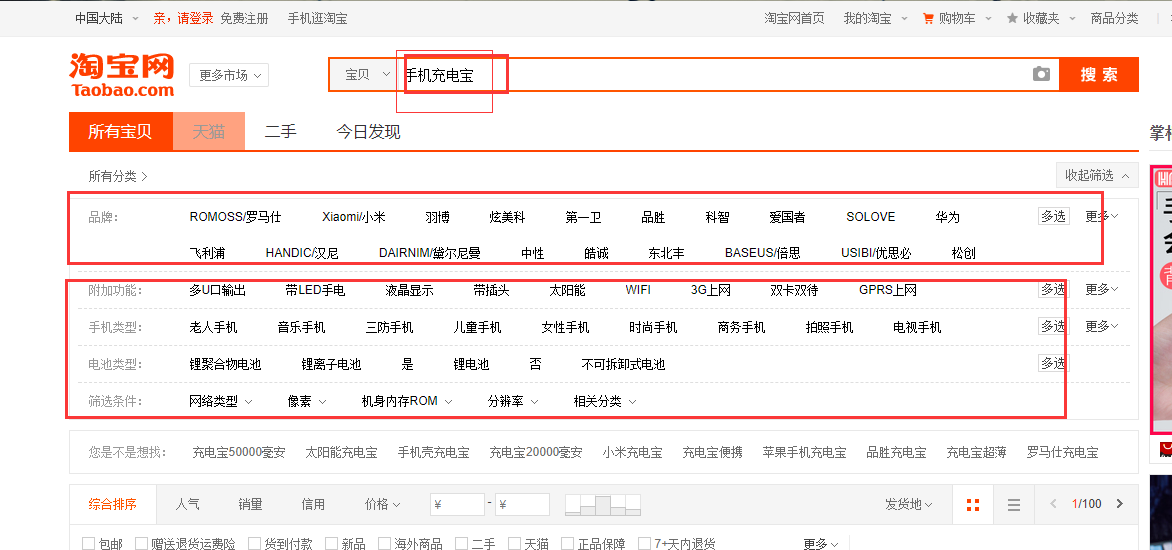Filter by brand 华为

[x=947, y=217]
